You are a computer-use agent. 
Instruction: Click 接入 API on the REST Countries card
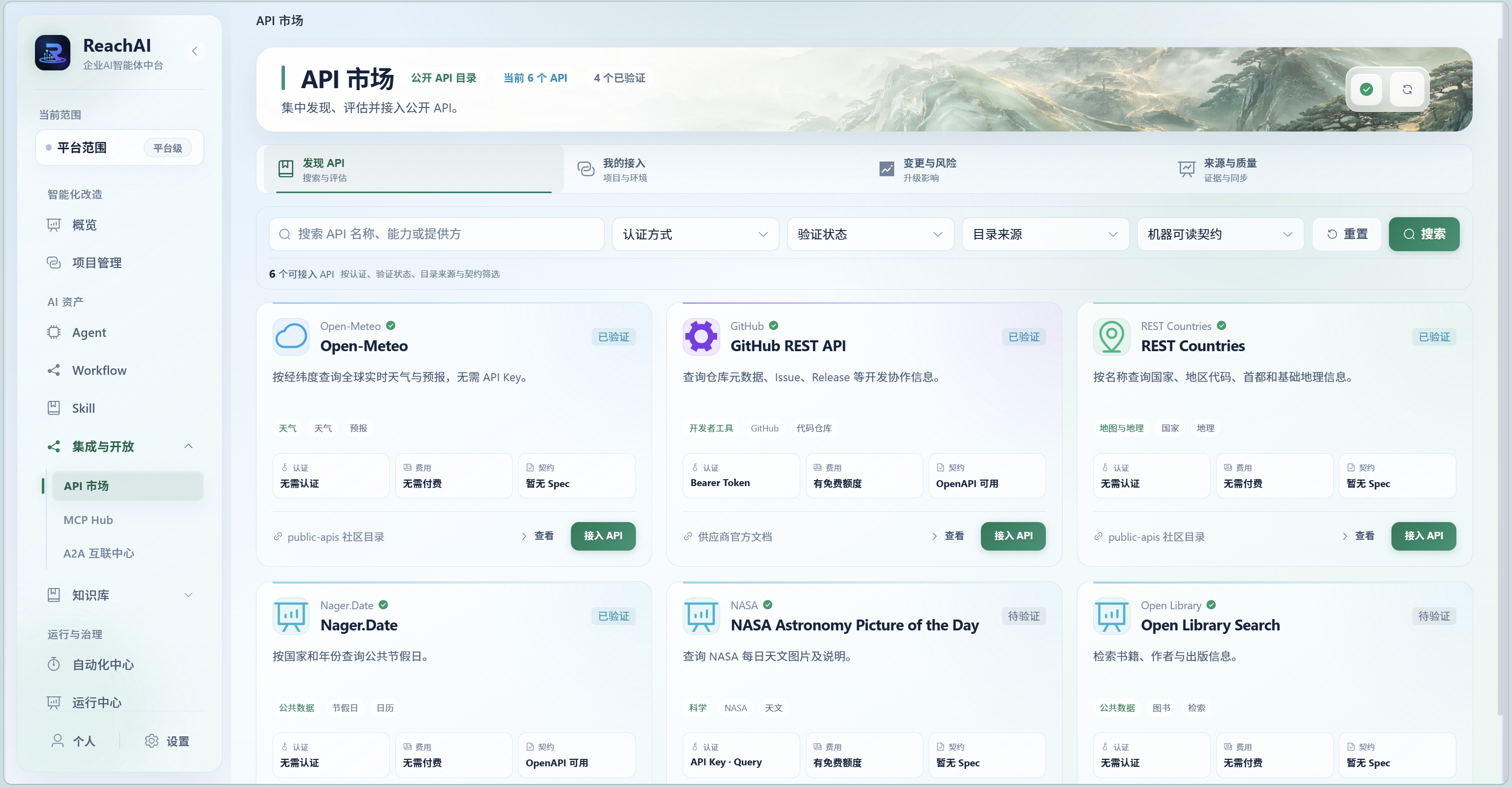pos(1423,535)
